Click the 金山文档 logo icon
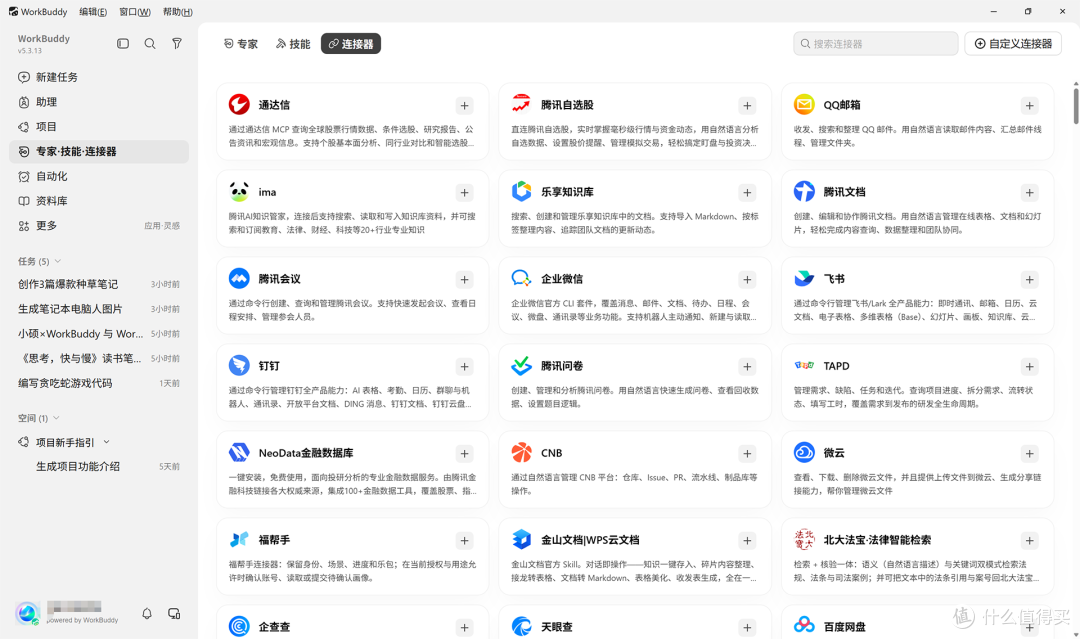 point(521,540)
